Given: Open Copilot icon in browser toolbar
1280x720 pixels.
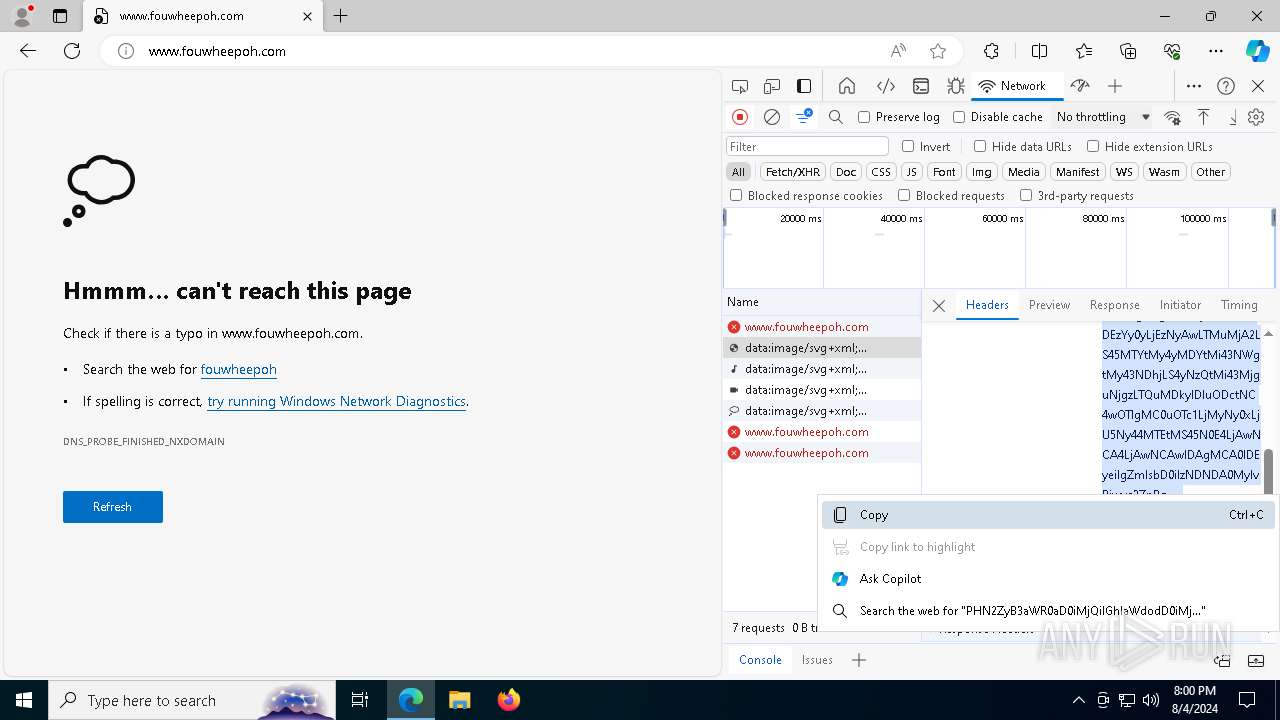Looking at the screenshot, I should pyautogui.click(x=1257, y=51).
